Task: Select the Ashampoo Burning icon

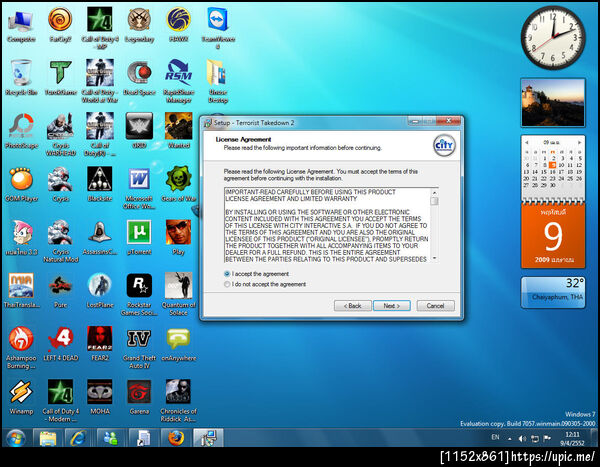Action: [x=21, y=347]
